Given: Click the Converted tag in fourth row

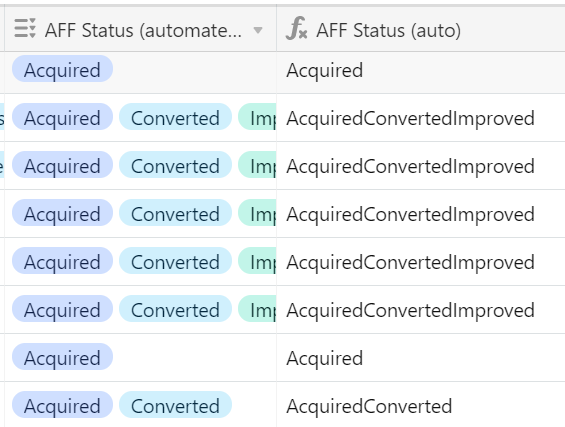Looking at the screenshot, I should point(175,213).
